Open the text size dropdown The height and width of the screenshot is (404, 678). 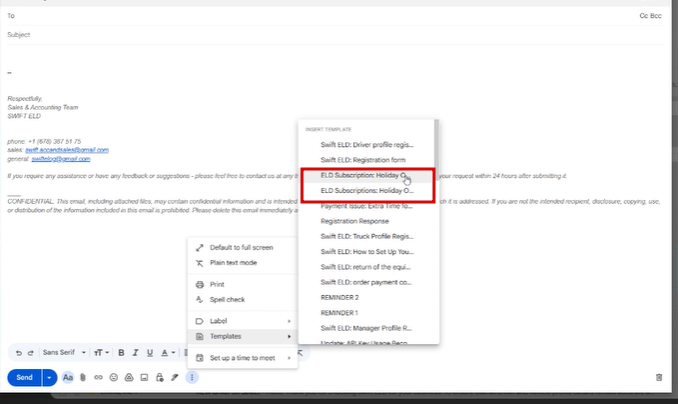click(x=101, y=353)
